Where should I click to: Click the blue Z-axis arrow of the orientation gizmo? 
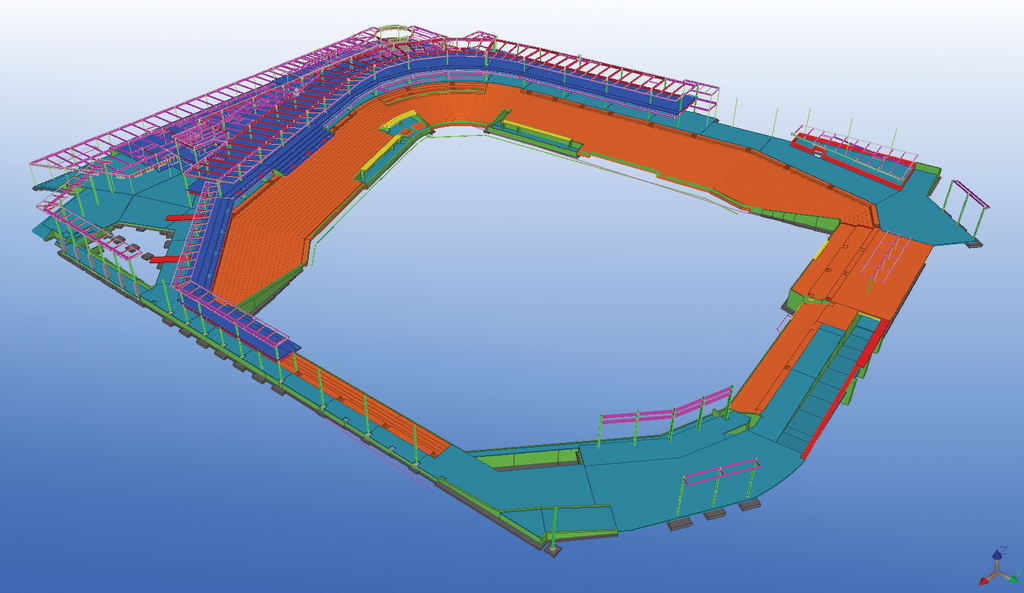[997, 555]
